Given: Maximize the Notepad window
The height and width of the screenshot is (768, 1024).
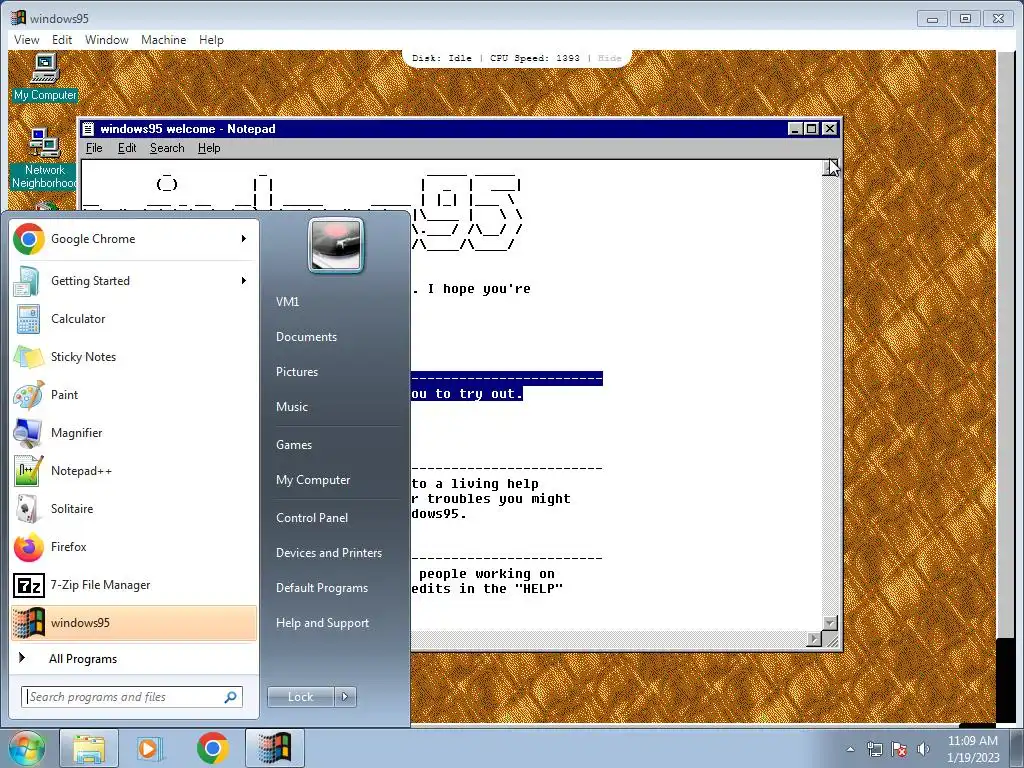Looking at the screenshot, I should point(811,129).
